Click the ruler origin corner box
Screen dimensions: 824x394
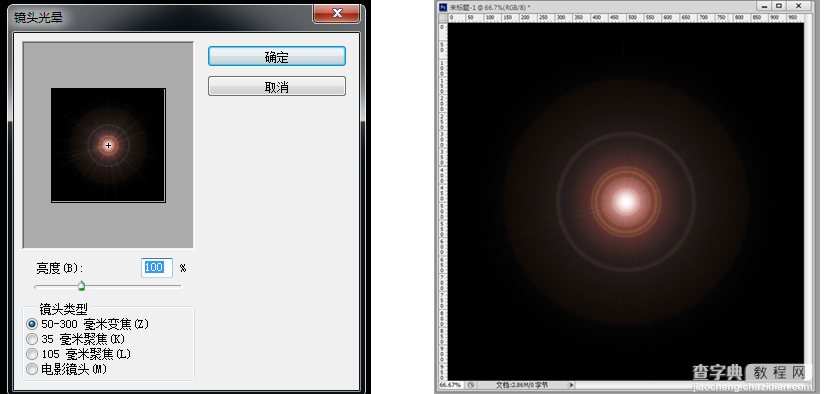point(442,18)
